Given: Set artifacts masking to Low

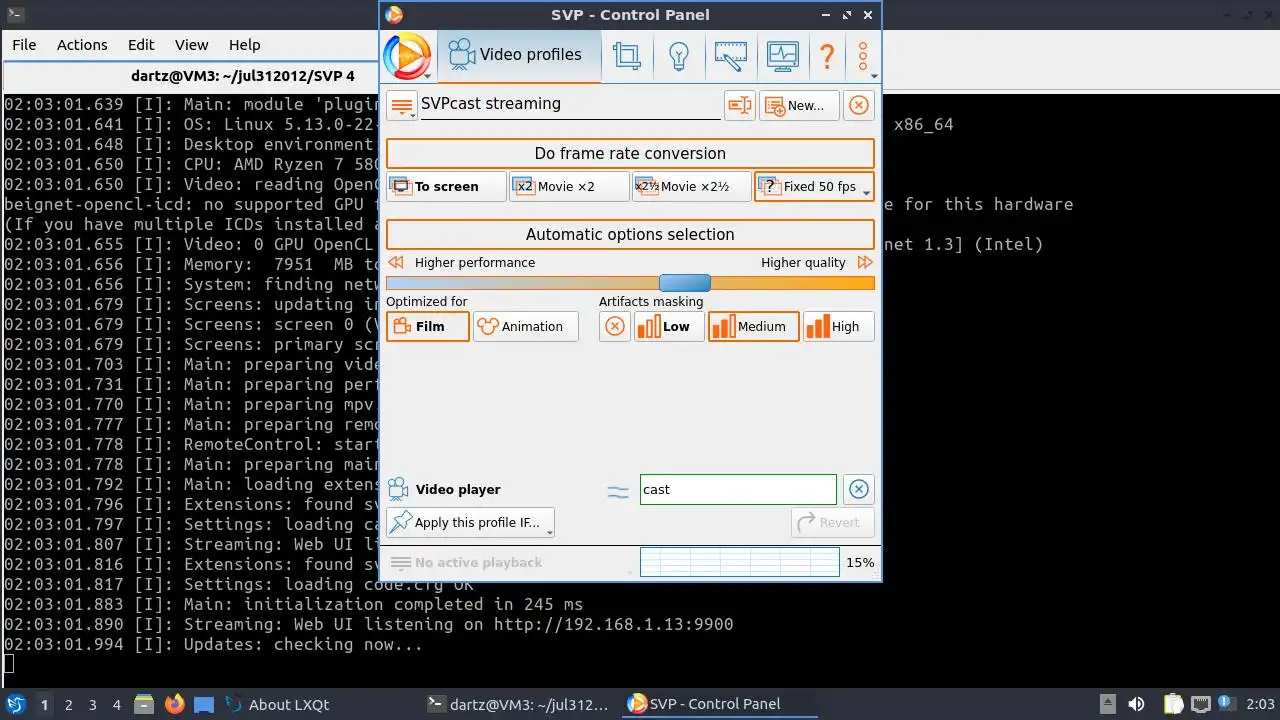Looking at the screenshot, I should click(669, 326).
